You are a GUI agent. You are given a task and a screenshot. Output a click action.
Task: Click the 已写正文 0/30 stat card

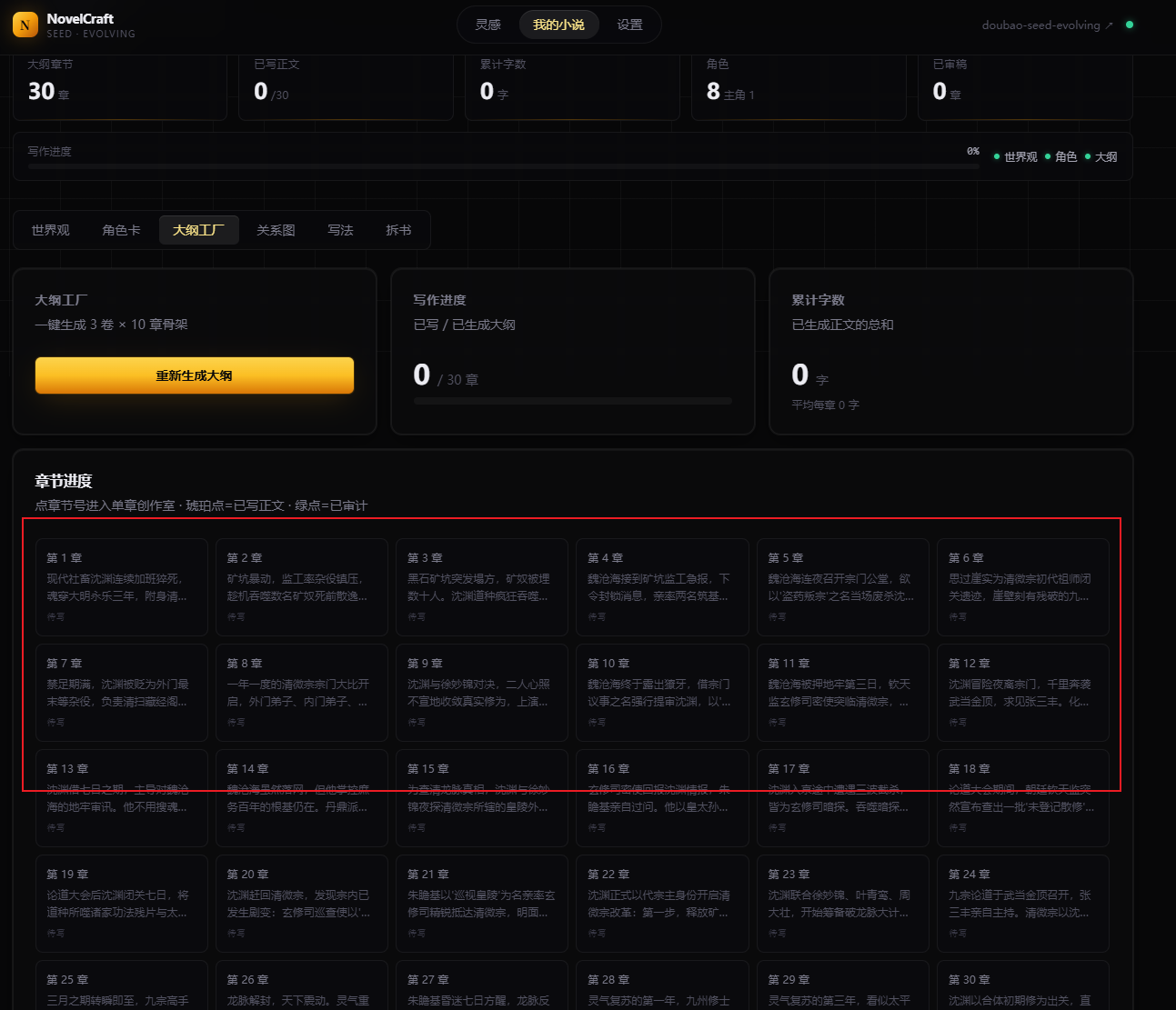346,87
